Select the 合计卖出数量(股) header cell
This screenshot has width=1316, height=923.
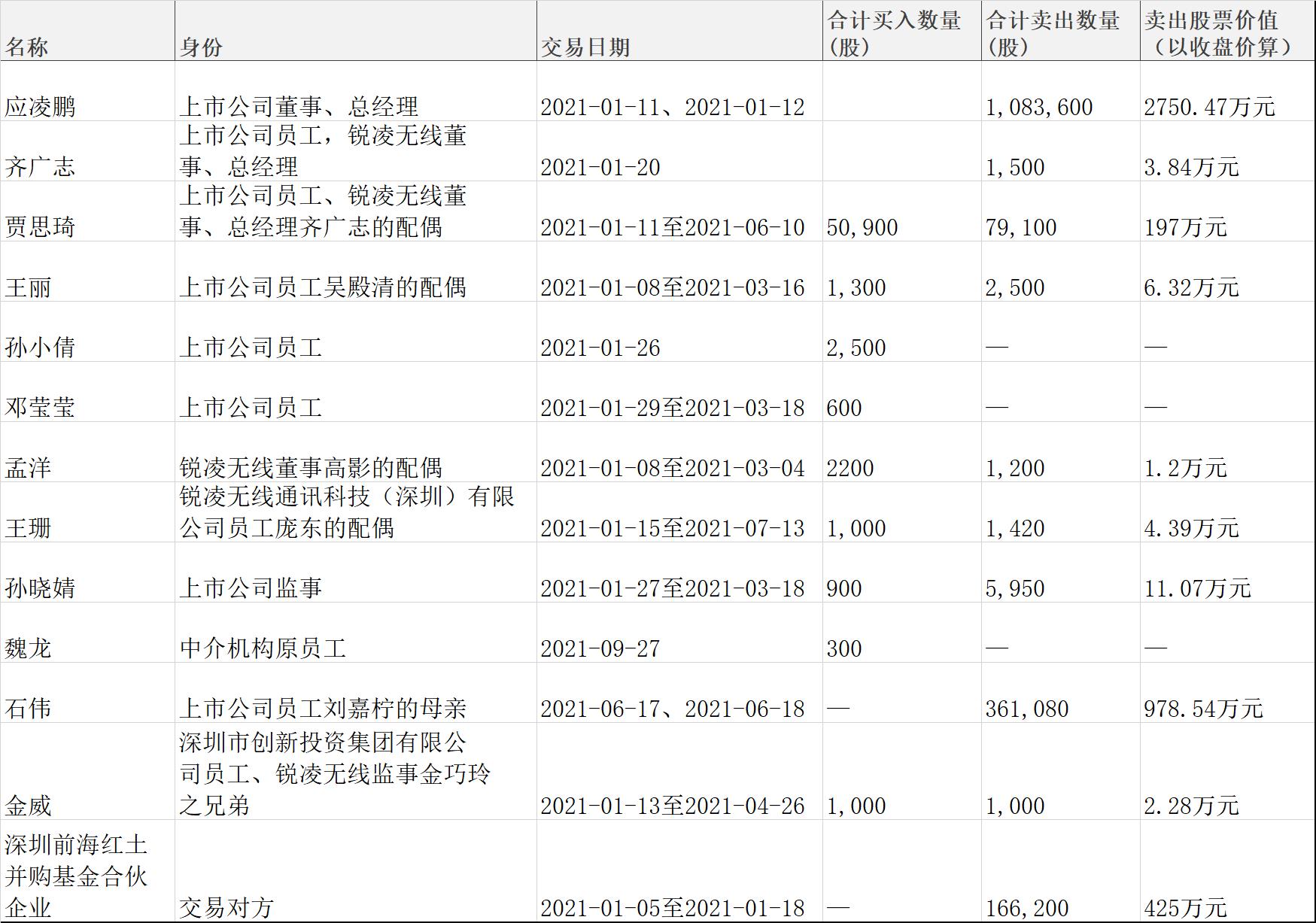pos(1061,31)
